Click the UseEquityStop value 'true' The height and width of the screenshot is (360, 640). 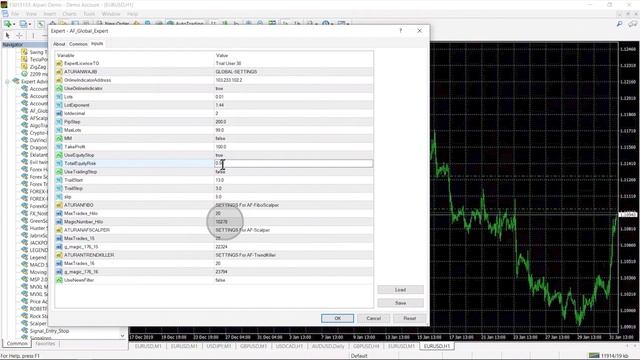220,155
